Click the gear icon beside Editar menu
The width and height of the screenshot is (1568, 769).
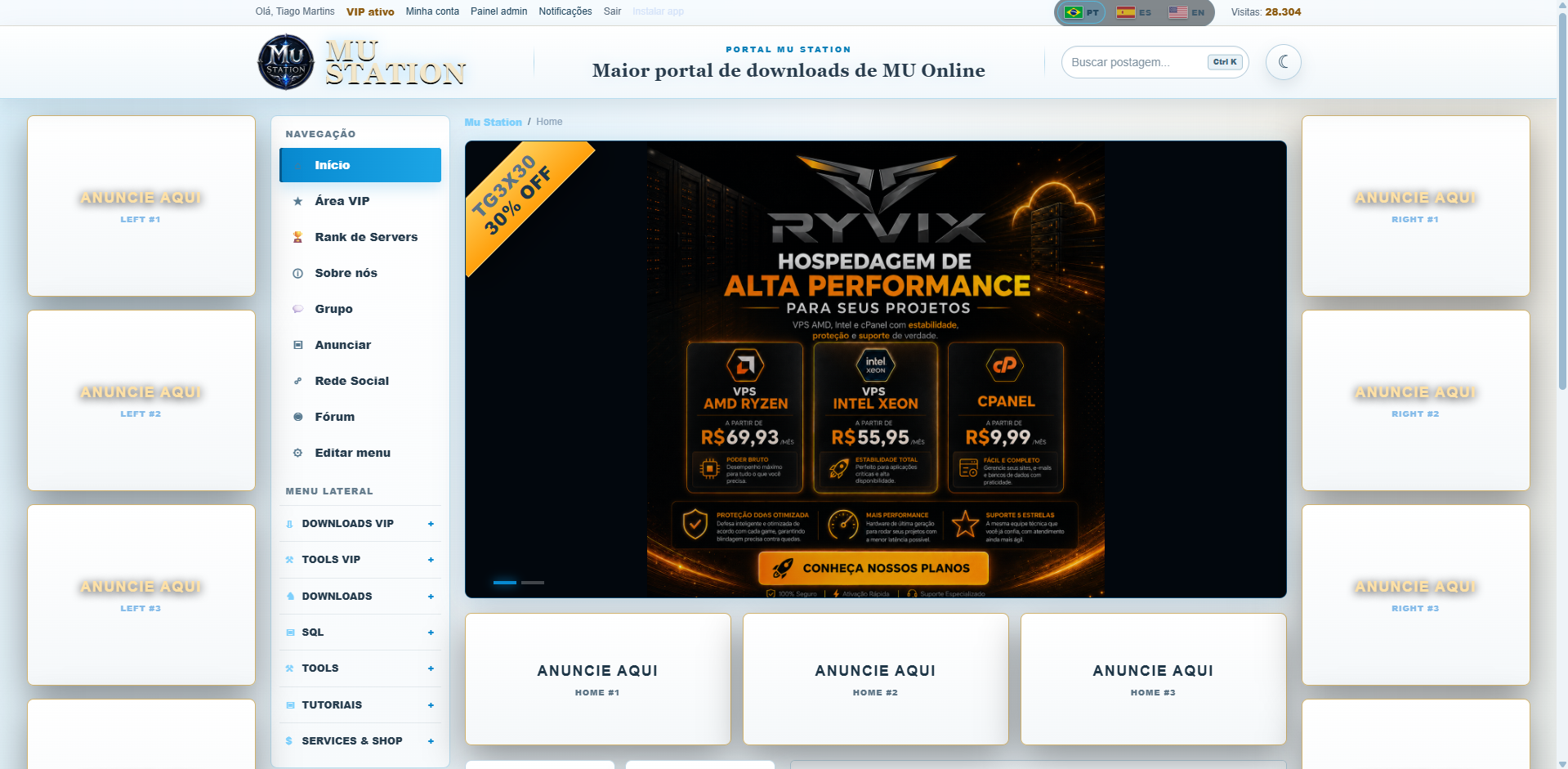(298, 453)
